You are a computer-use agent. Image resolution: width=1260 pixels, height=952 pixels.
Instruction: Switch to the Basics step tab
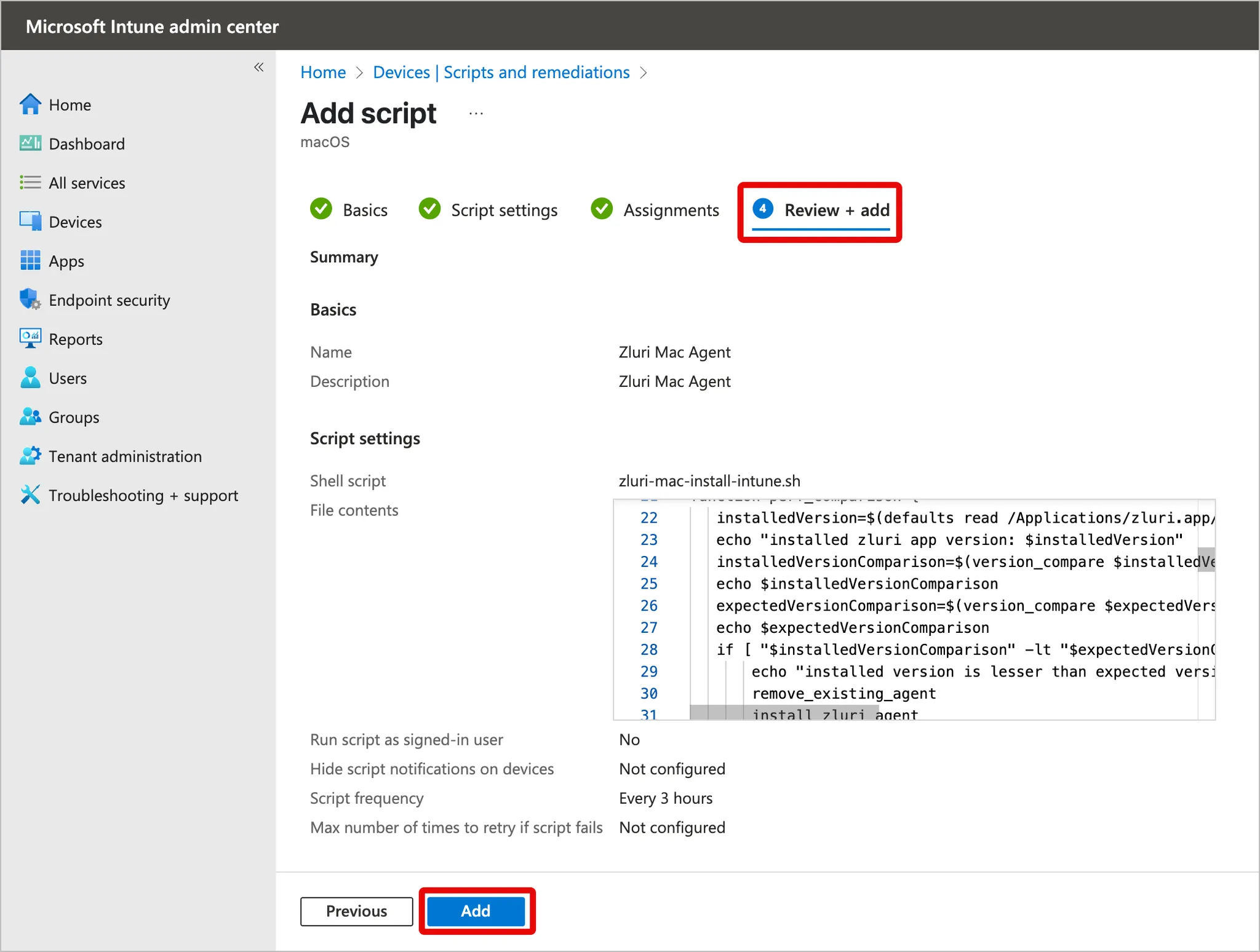click(349, 210)
